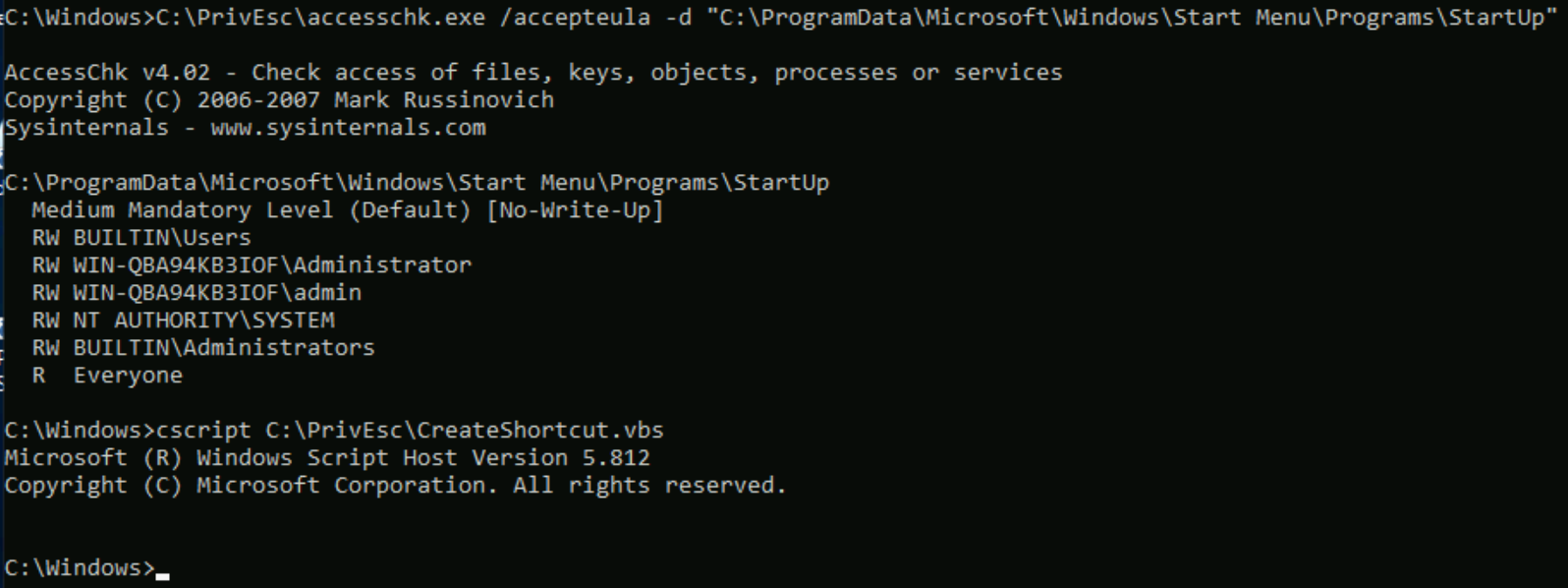Viewport: 1568px width, 588px height.
Task: Click the RW BUILTIN\Users entry
Action: coord(141,238)
